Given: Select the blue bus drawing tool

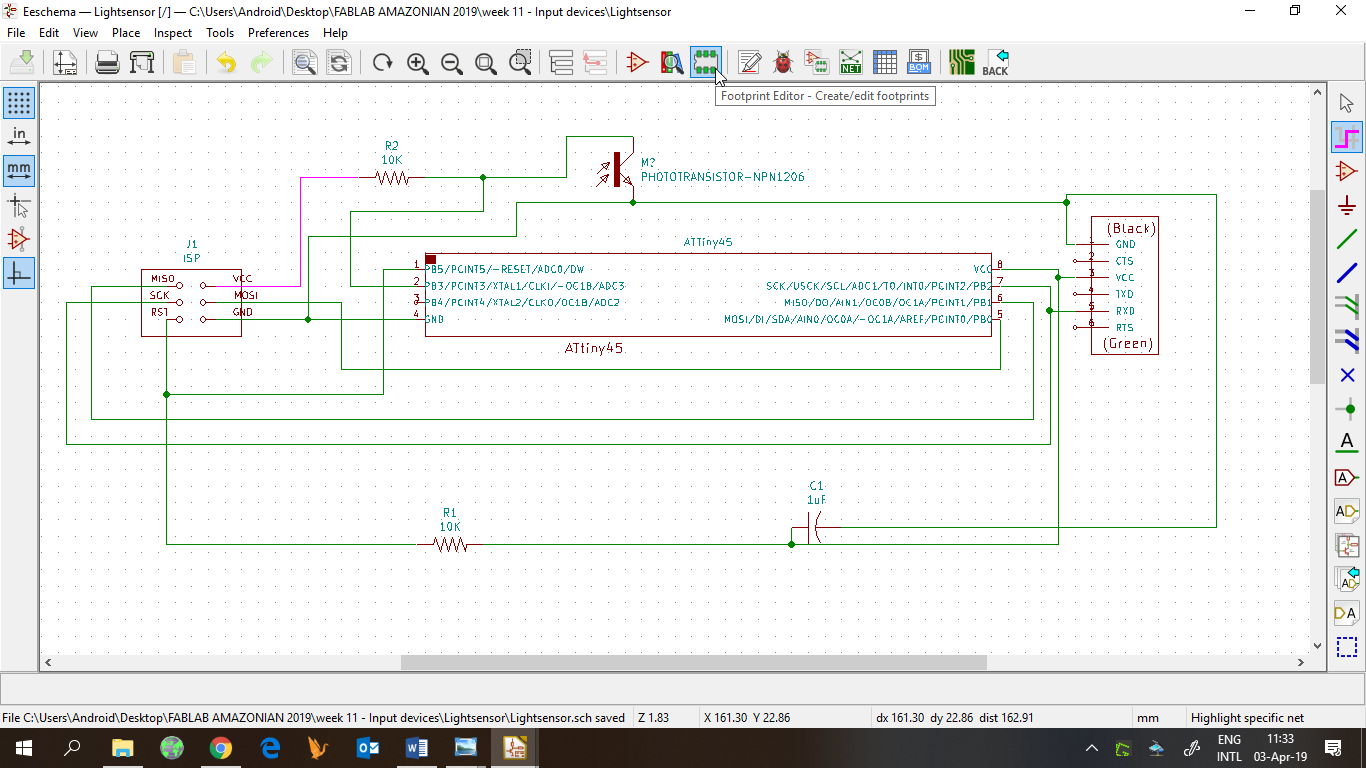Looking at the screenshot, I should [1347, 273].
